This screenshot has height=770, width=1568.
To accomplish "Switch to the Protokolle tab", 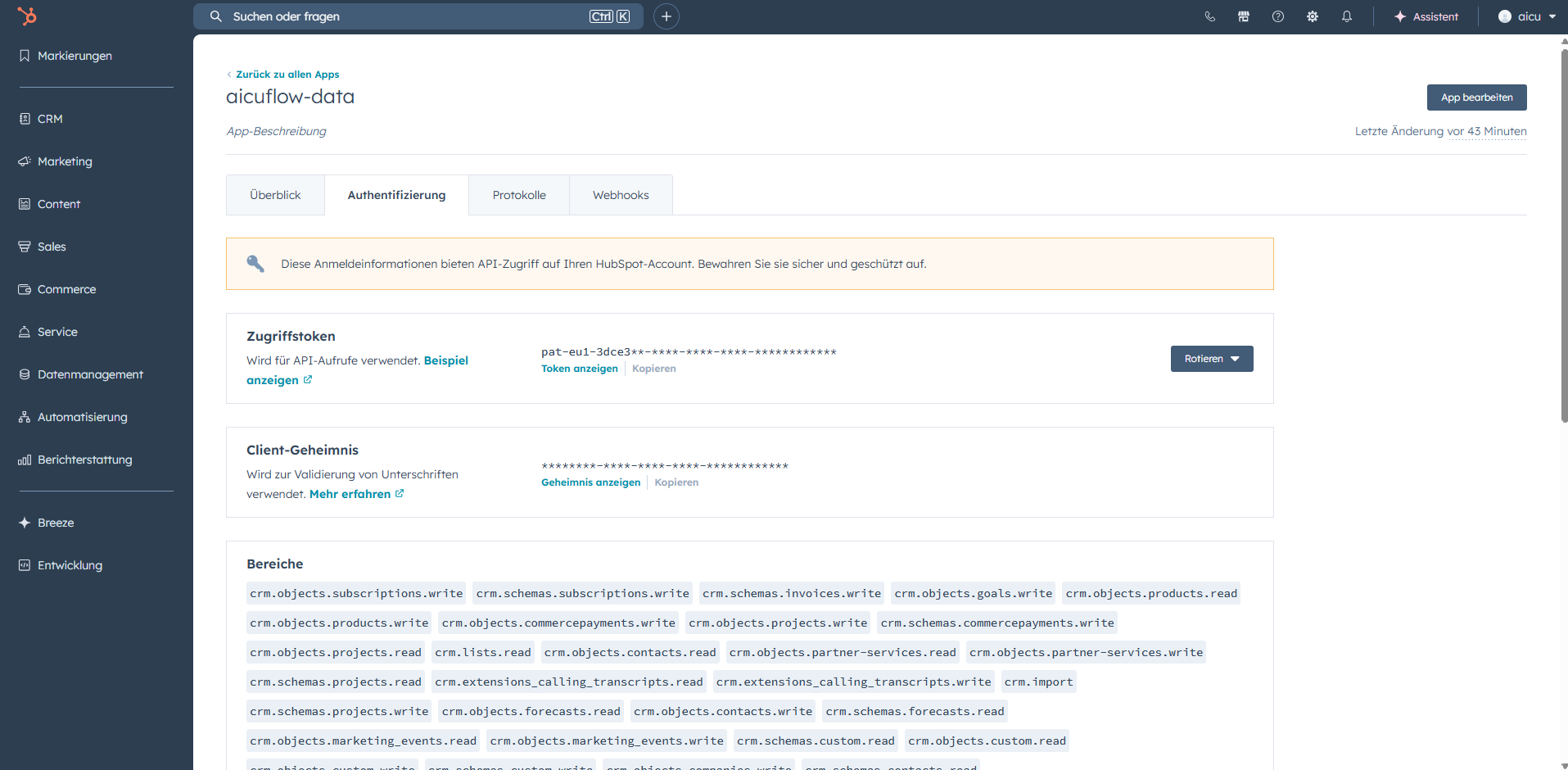I will (519, 195).
